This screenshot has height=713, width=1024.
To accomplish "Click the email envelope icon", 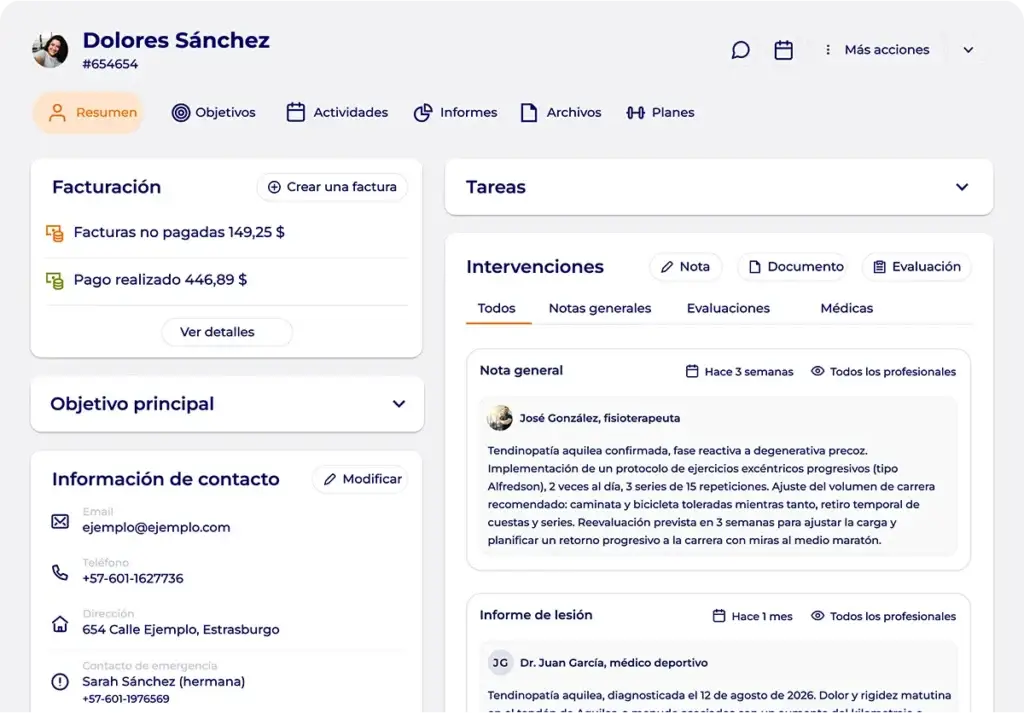I will [x=60, y=521].
